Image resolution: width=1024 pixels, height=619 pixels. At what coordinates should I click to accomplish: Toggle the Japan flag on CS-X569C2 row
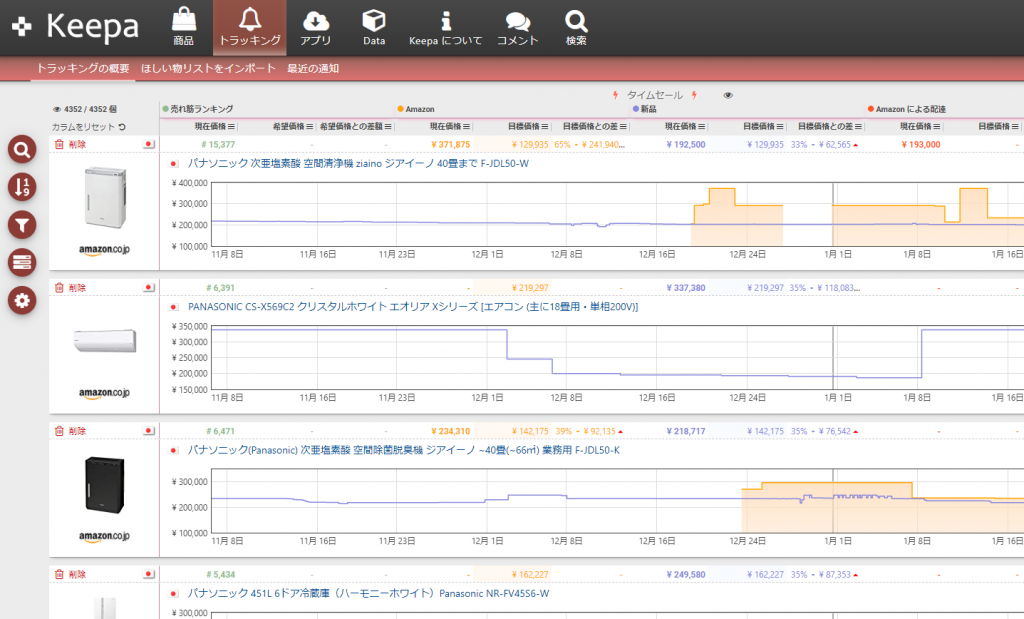click(149, 287)
